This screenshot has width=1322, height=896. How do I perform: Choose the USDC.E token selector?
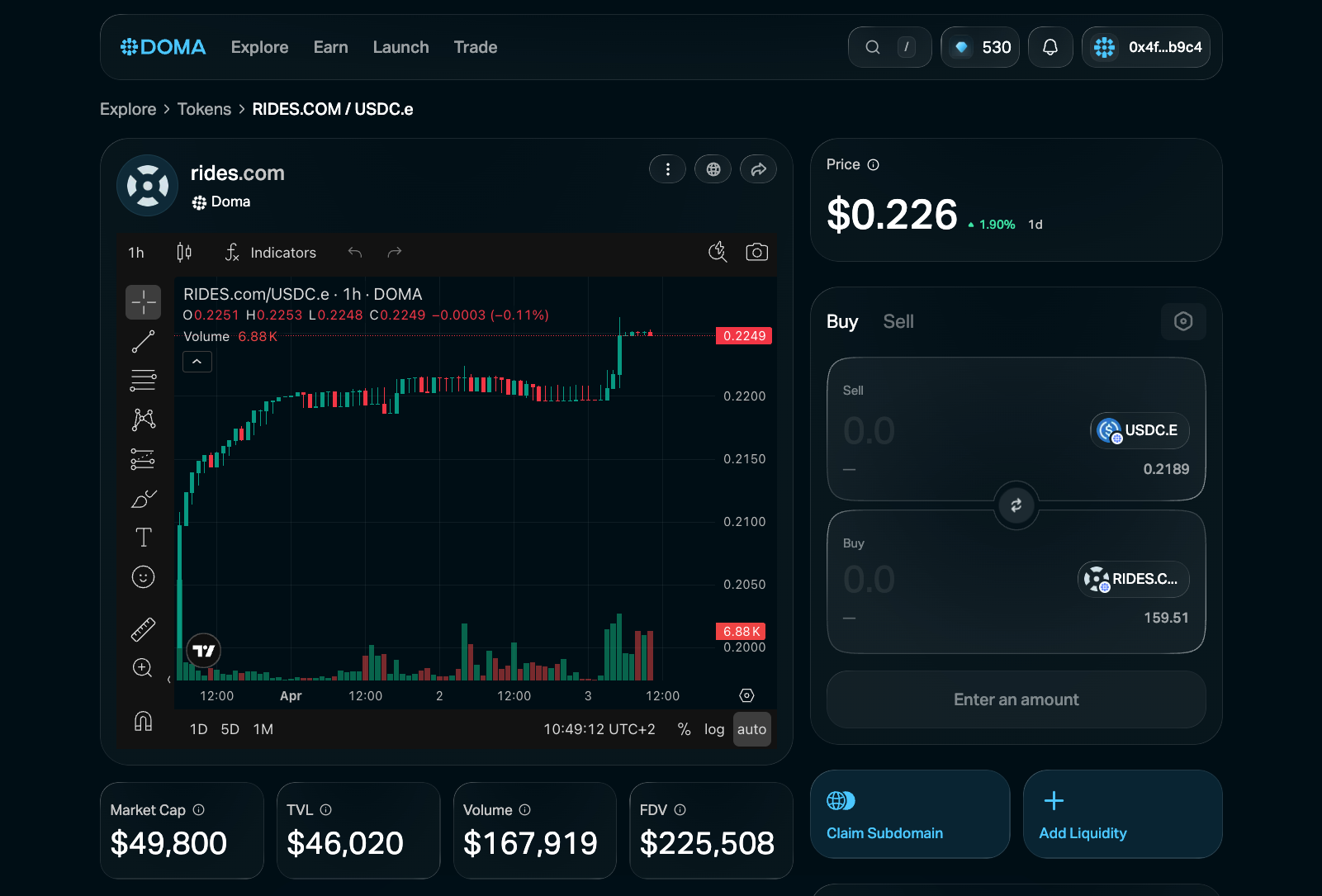point(1140,430)
